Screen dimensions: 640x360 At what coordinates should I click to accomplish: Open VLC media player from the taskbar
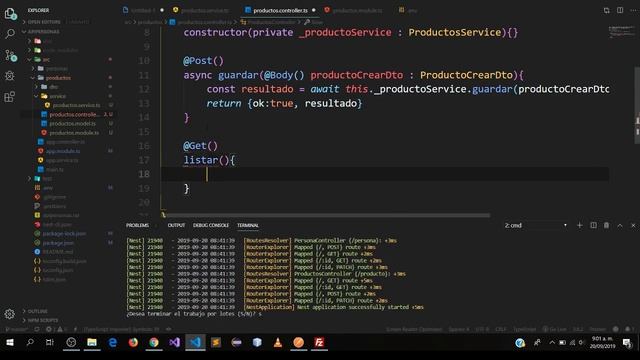pyautogui.click(x=278, y=342)
